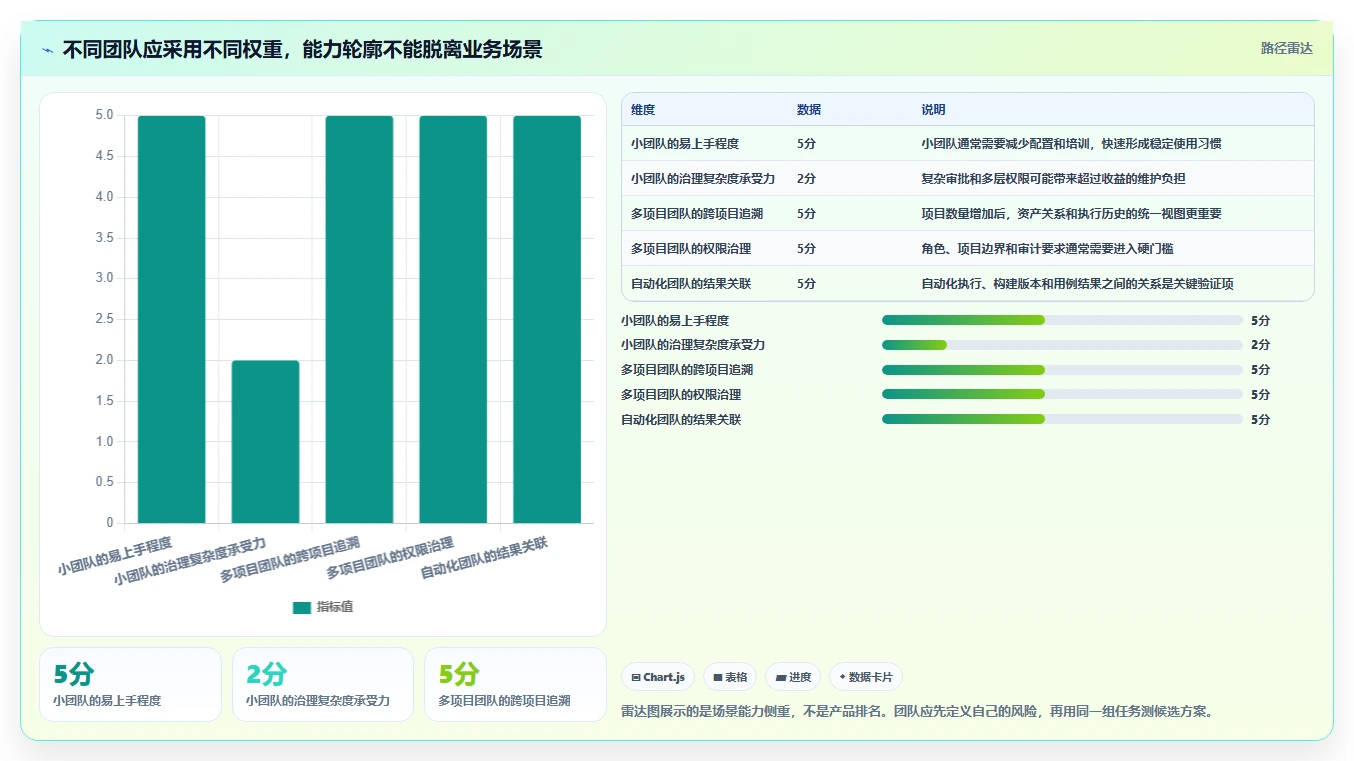The image size is (1354, 761).
Task: Click table value 5分 in the 自动化团队的结果关联 row
Action: point(806,284)
